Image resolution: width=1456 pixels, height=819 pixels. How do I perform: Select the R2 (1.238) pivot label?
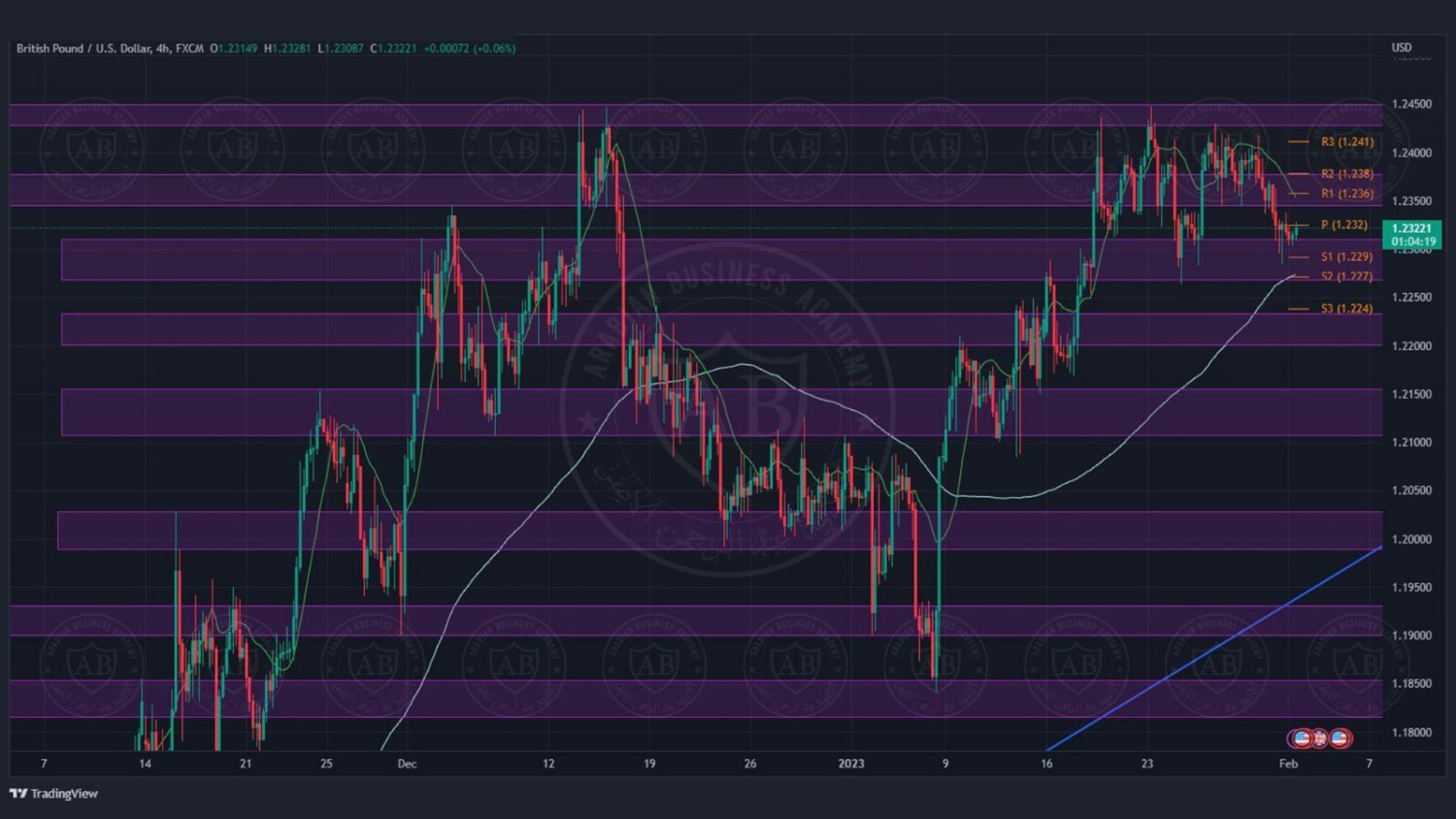[x=1347, y=174]
